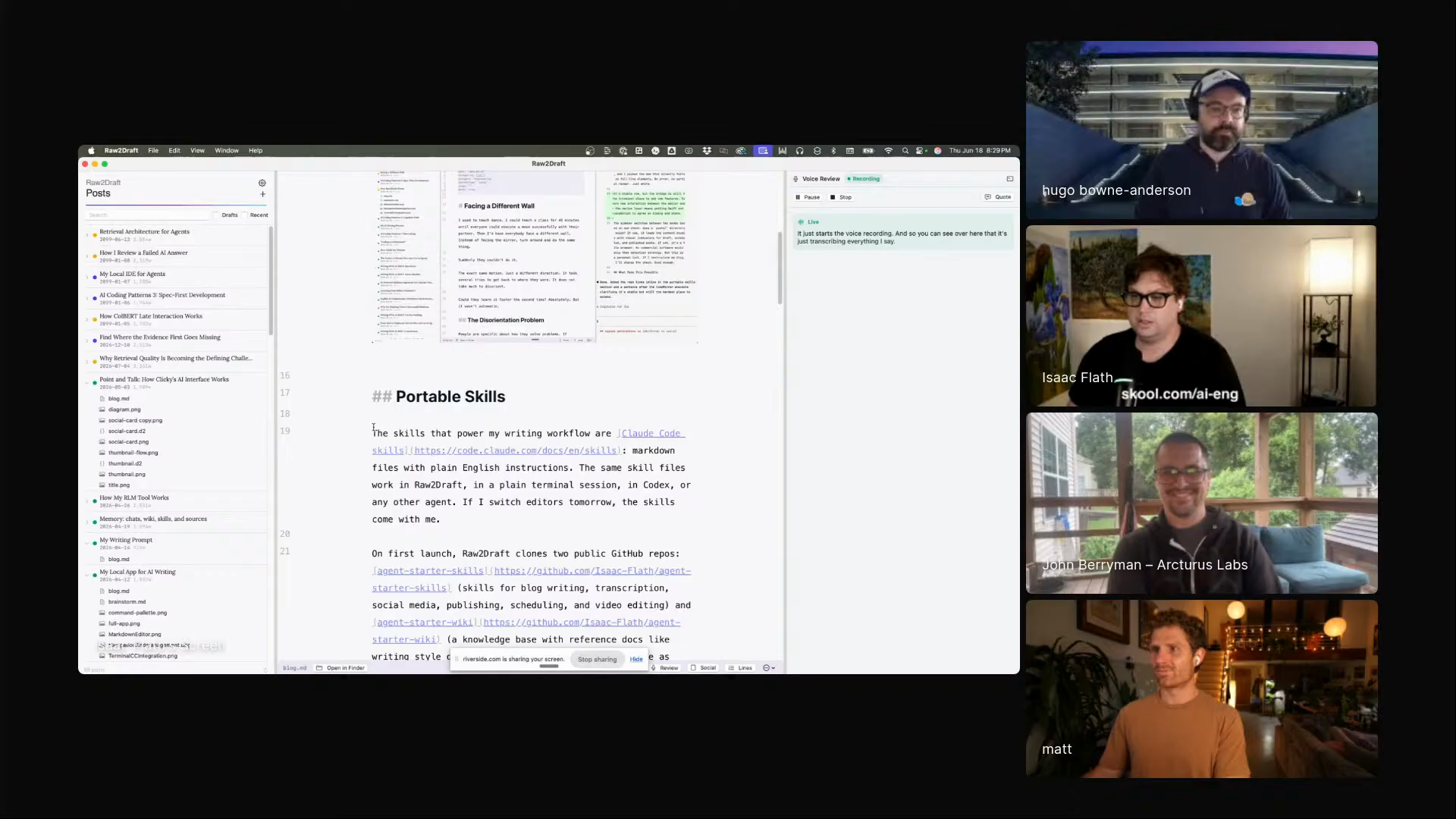The width and height of the screenshot is (1456, 819).
Task: Click Stop sharing in riverside banner
Action: pyautogui.click(x=597, y=660)
